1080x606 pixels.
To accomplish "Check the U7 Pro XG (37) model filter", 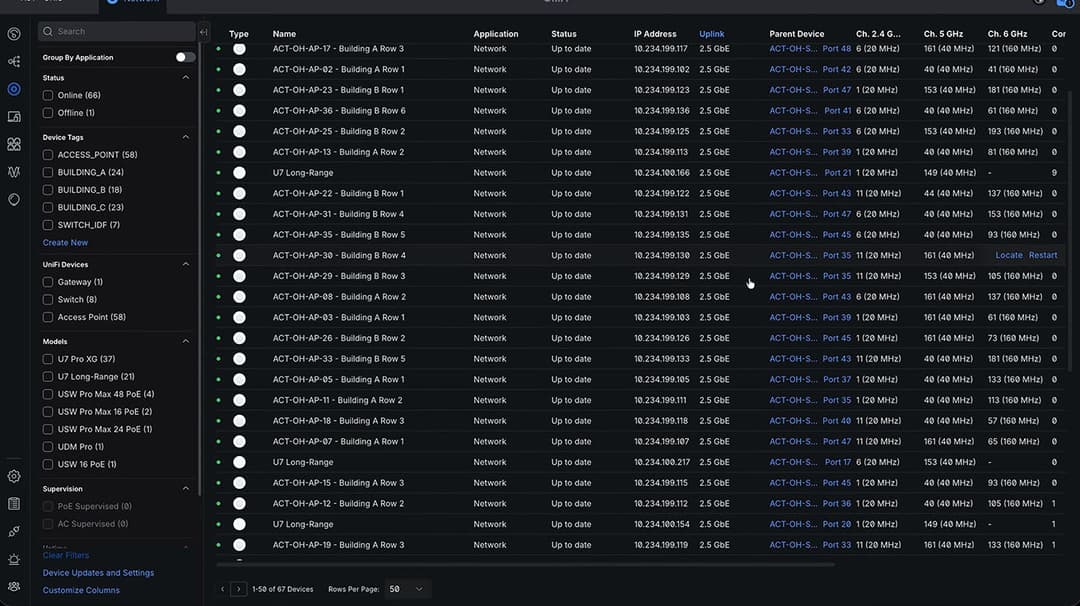I will tap(48, 359).
